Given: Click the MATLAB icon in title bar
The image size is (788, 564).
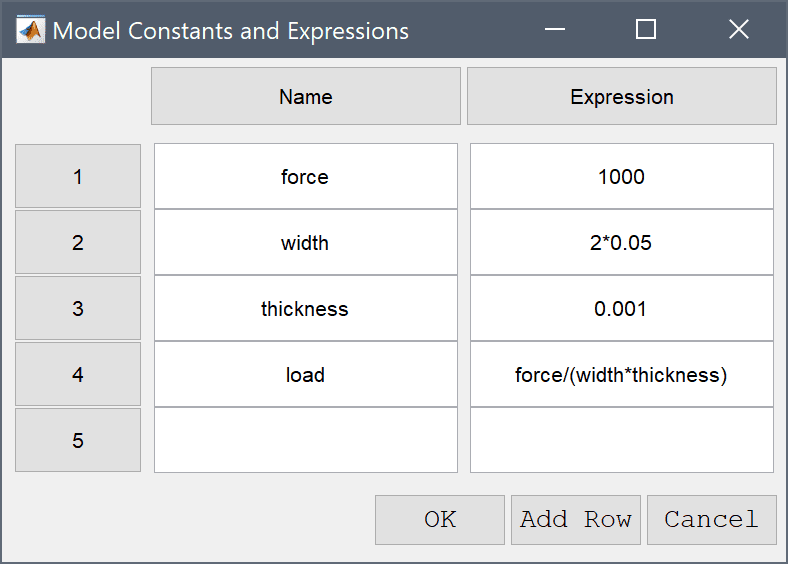Looking at the screenshot, I should click(31, 30).
